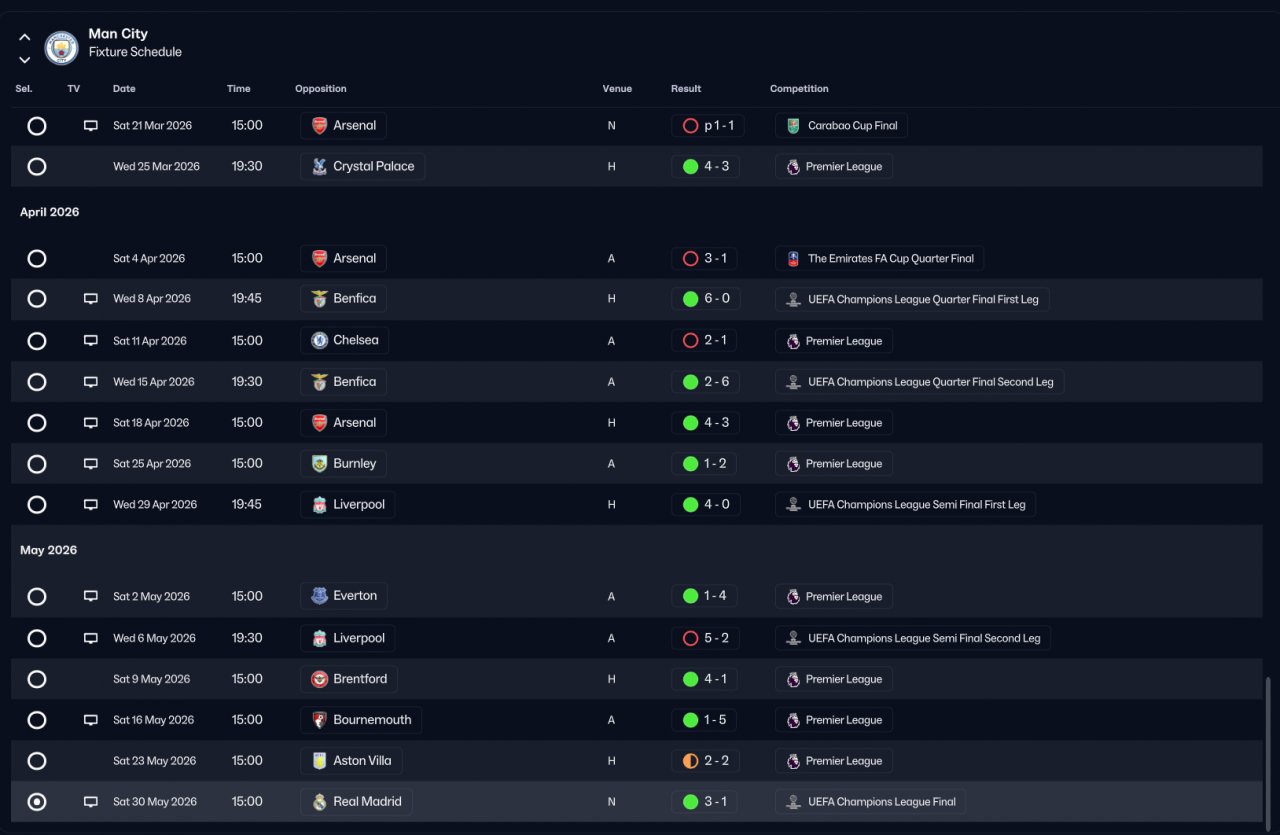The image size is (1280, 835).
Task: Click the Man City club crest
Action: click(62, 48)
